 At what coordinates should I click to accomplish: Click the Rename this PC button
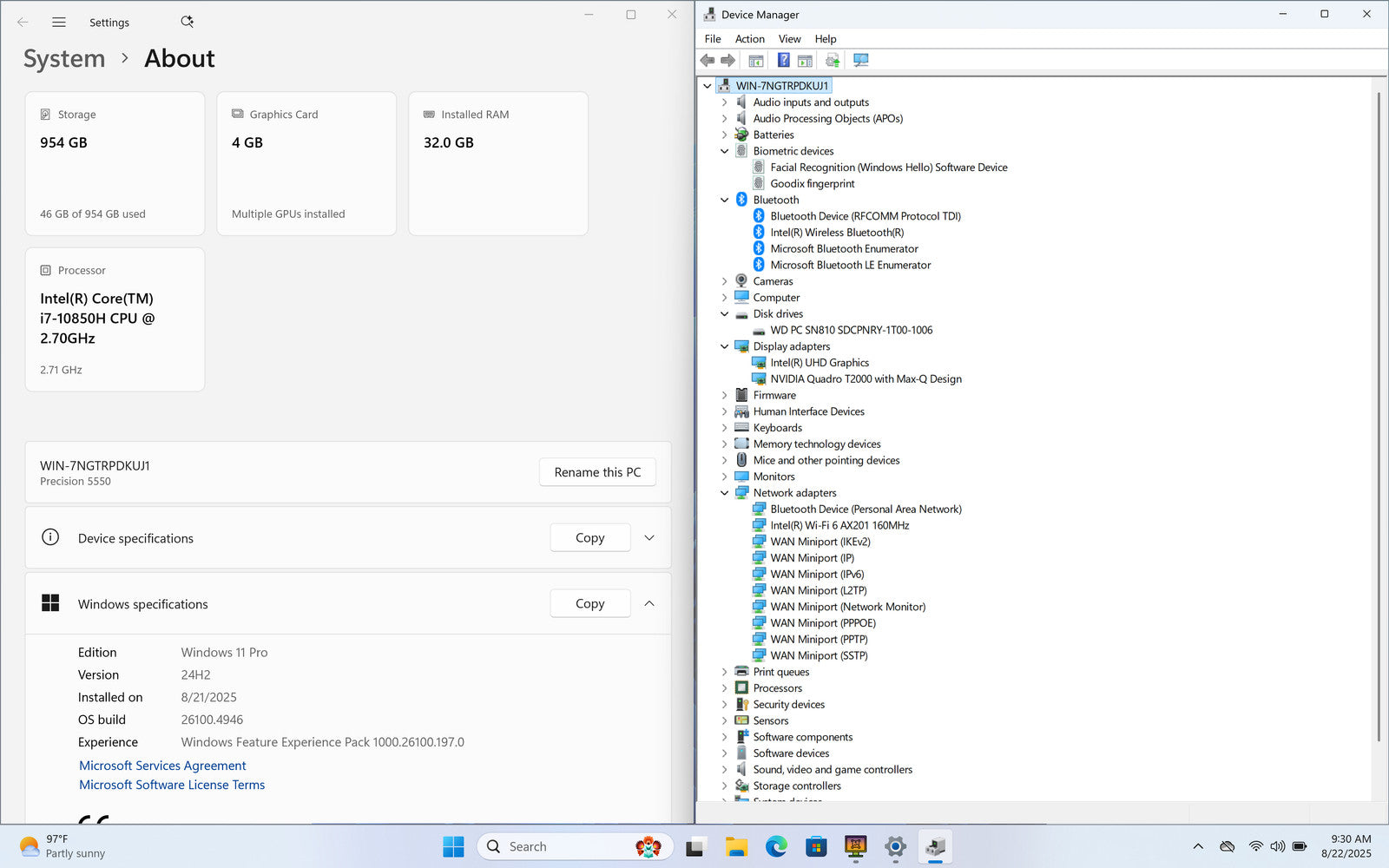click(x=597, y=472)
